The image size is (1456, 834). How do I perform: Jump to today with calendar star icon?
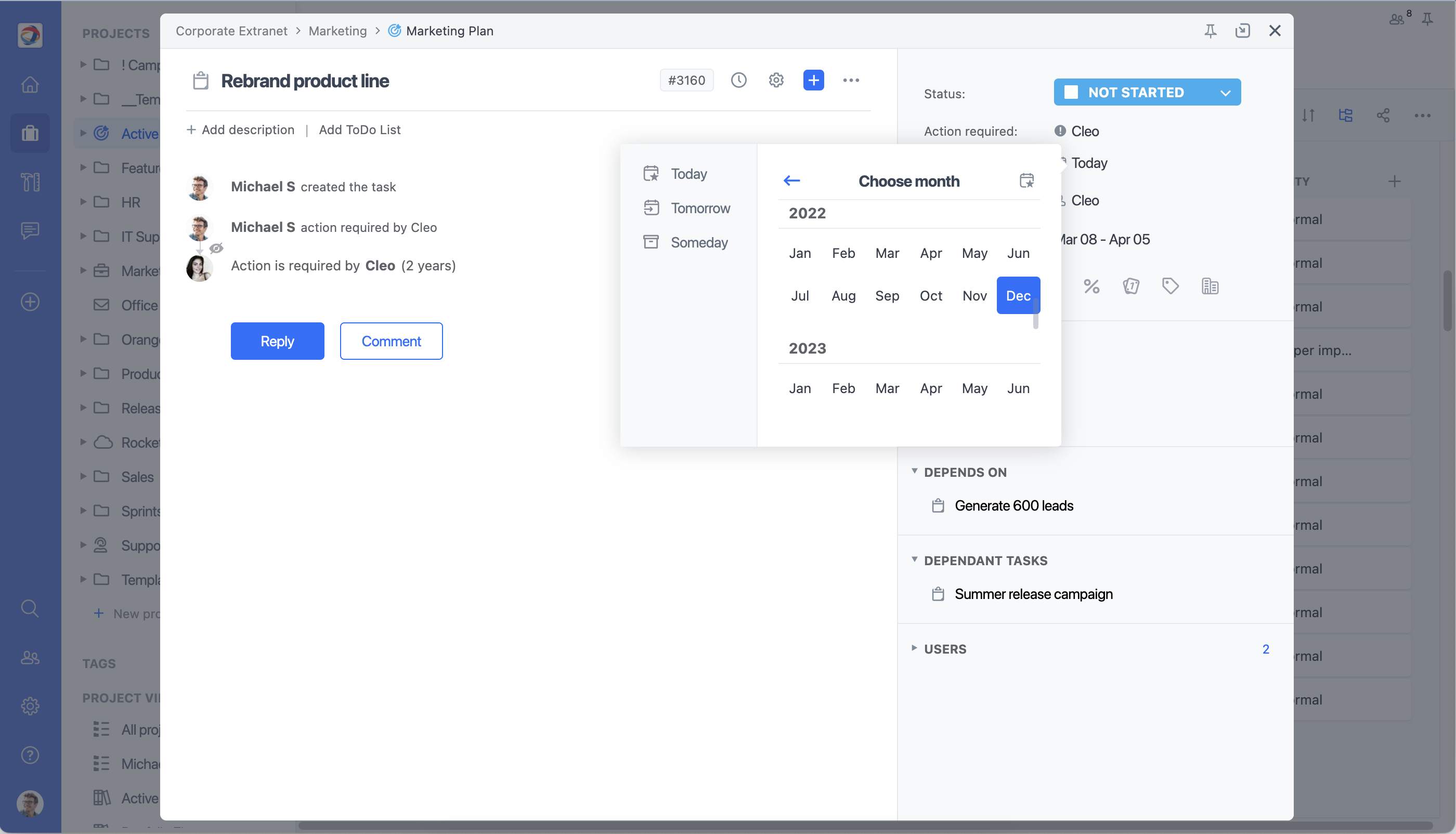(1026, 180)
